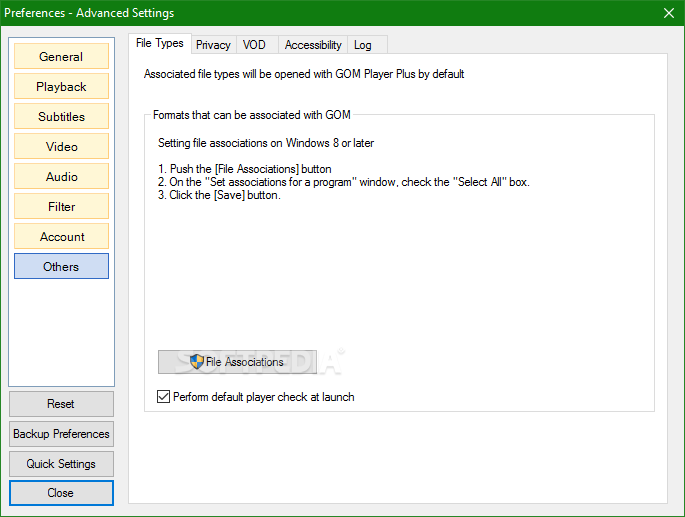
Task: Open Account preferences
Action: (61, 236)
